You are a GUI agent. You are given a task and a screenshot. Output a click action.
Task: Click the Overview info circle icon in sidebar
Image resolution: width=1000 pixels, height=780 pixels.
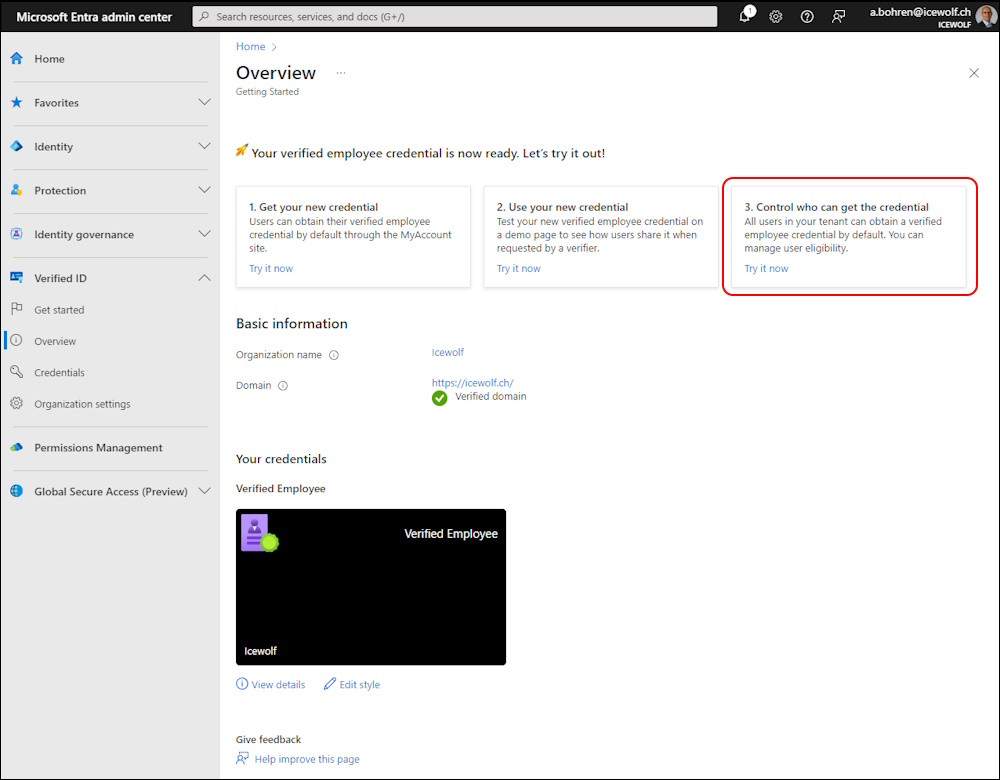point(17,340)
